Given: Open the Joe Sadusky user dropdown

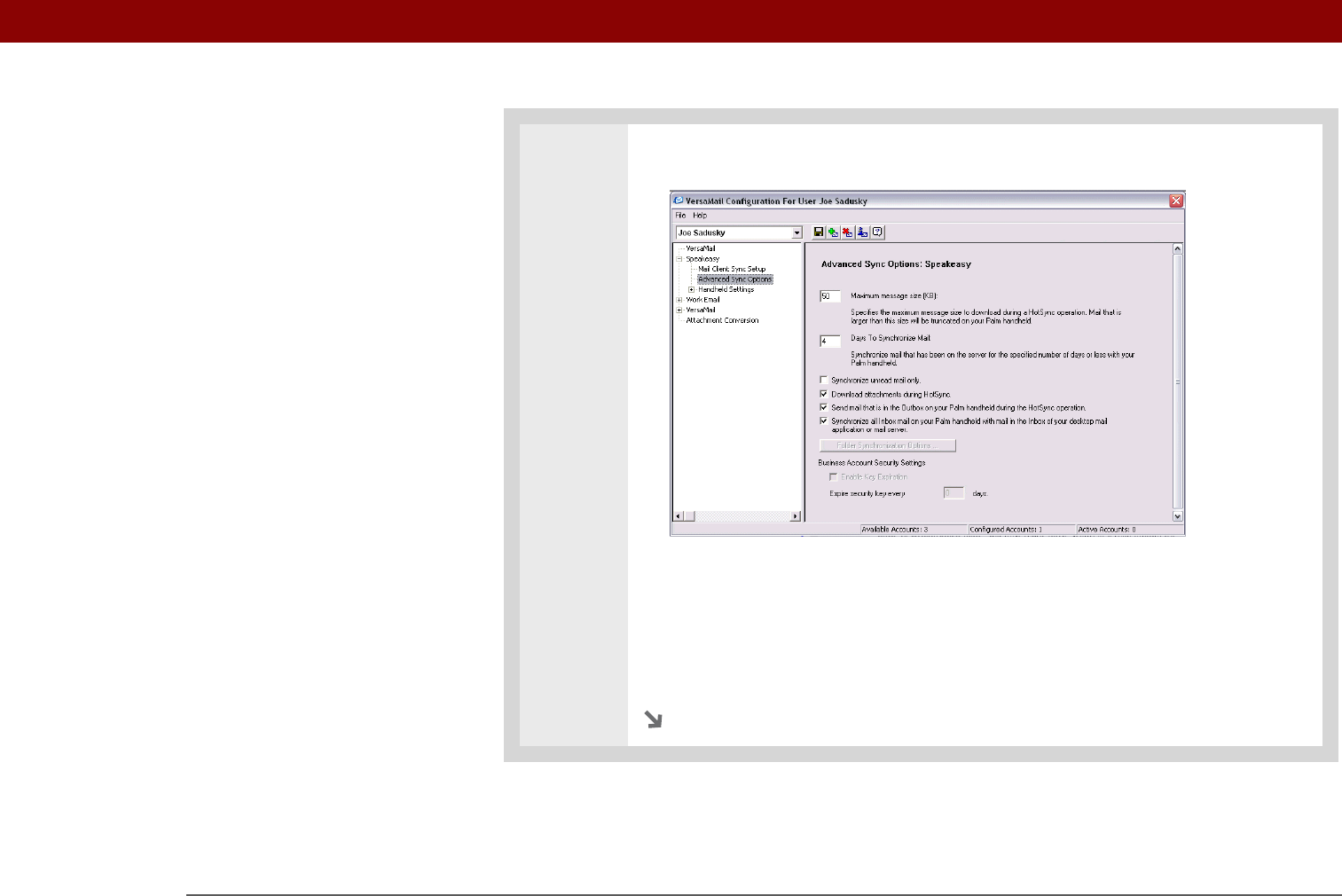Looking at the screenshot, I should click(797, 233).
